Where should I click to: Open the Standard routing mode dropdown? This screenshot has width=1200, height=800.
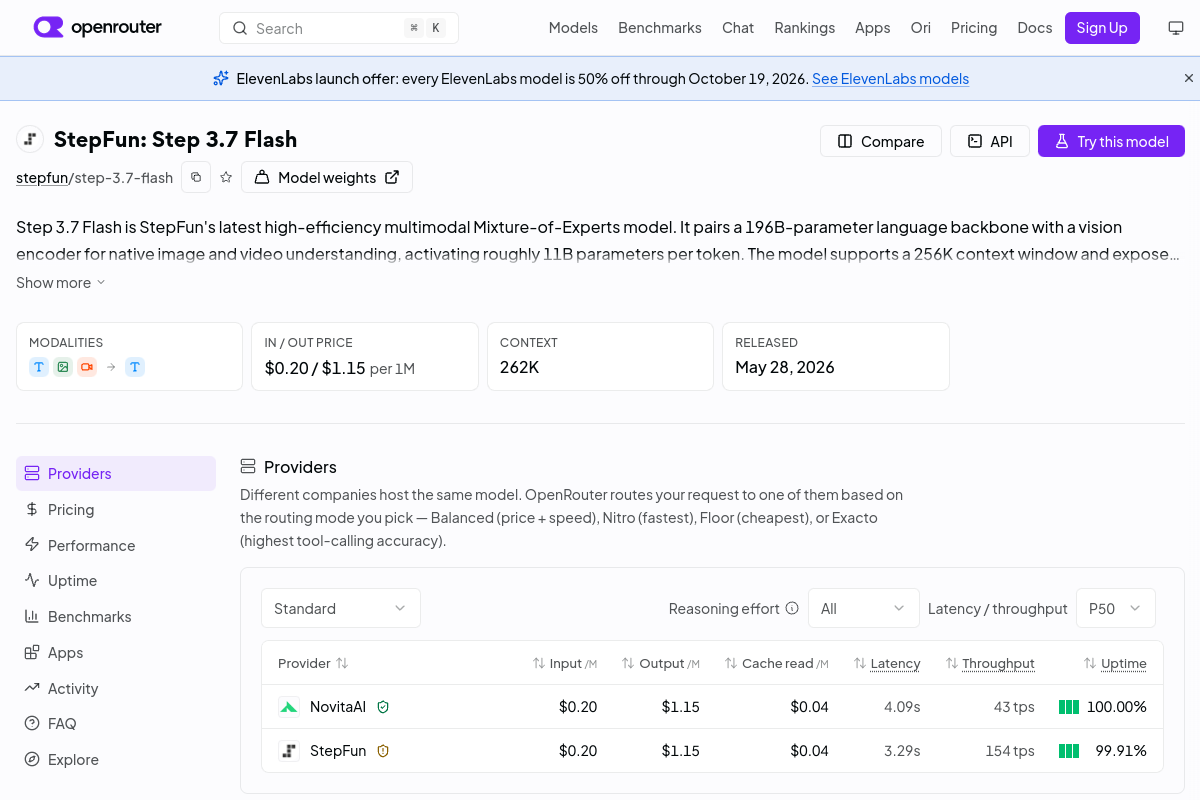(x=341, y=608)
